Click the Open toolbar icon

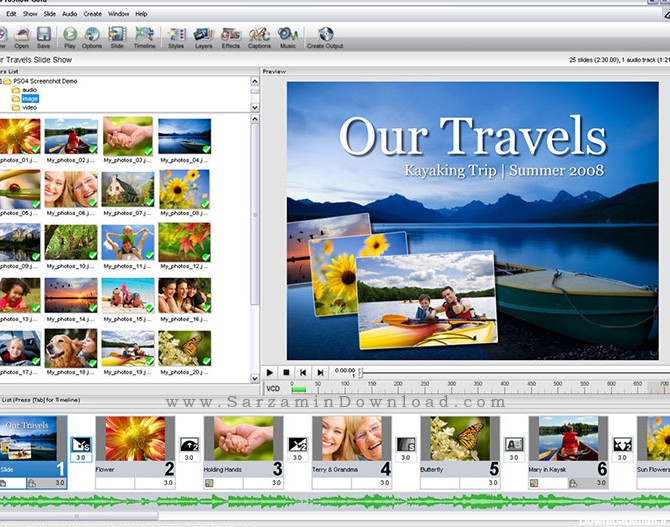coord(22,37)
